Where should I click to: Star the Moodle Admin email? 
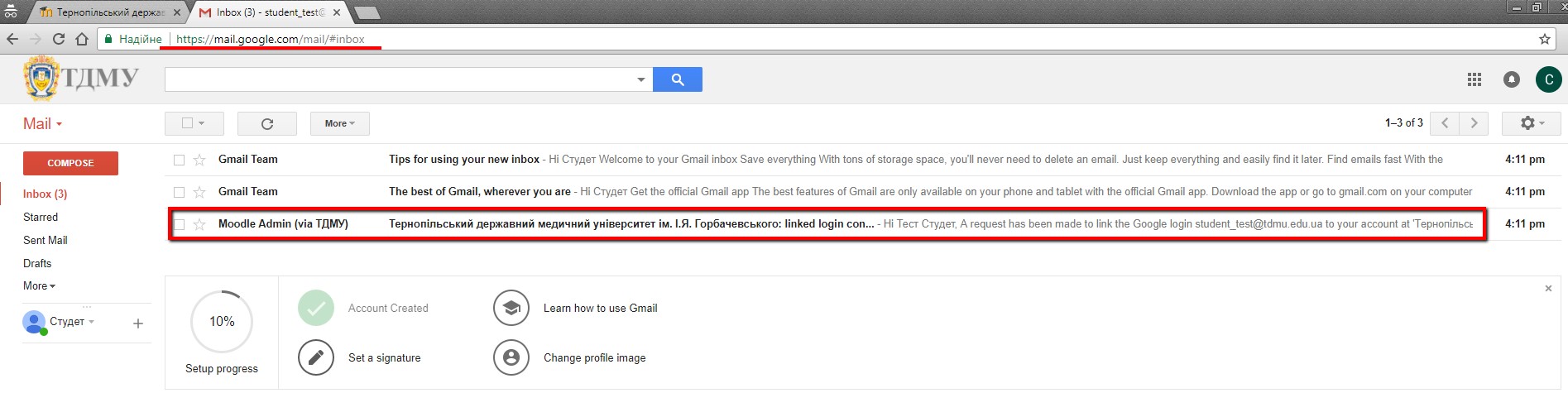point(199,224)
